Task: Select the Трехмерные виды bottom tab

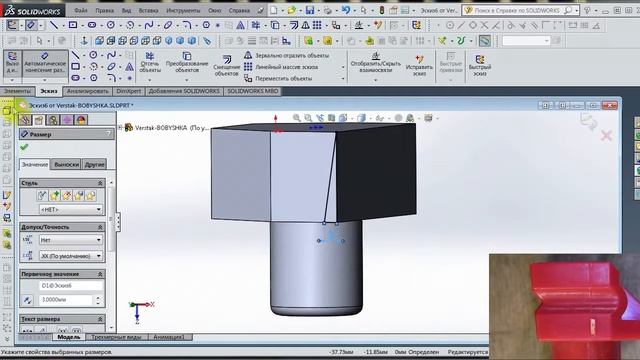Action: tap(116, 337)
